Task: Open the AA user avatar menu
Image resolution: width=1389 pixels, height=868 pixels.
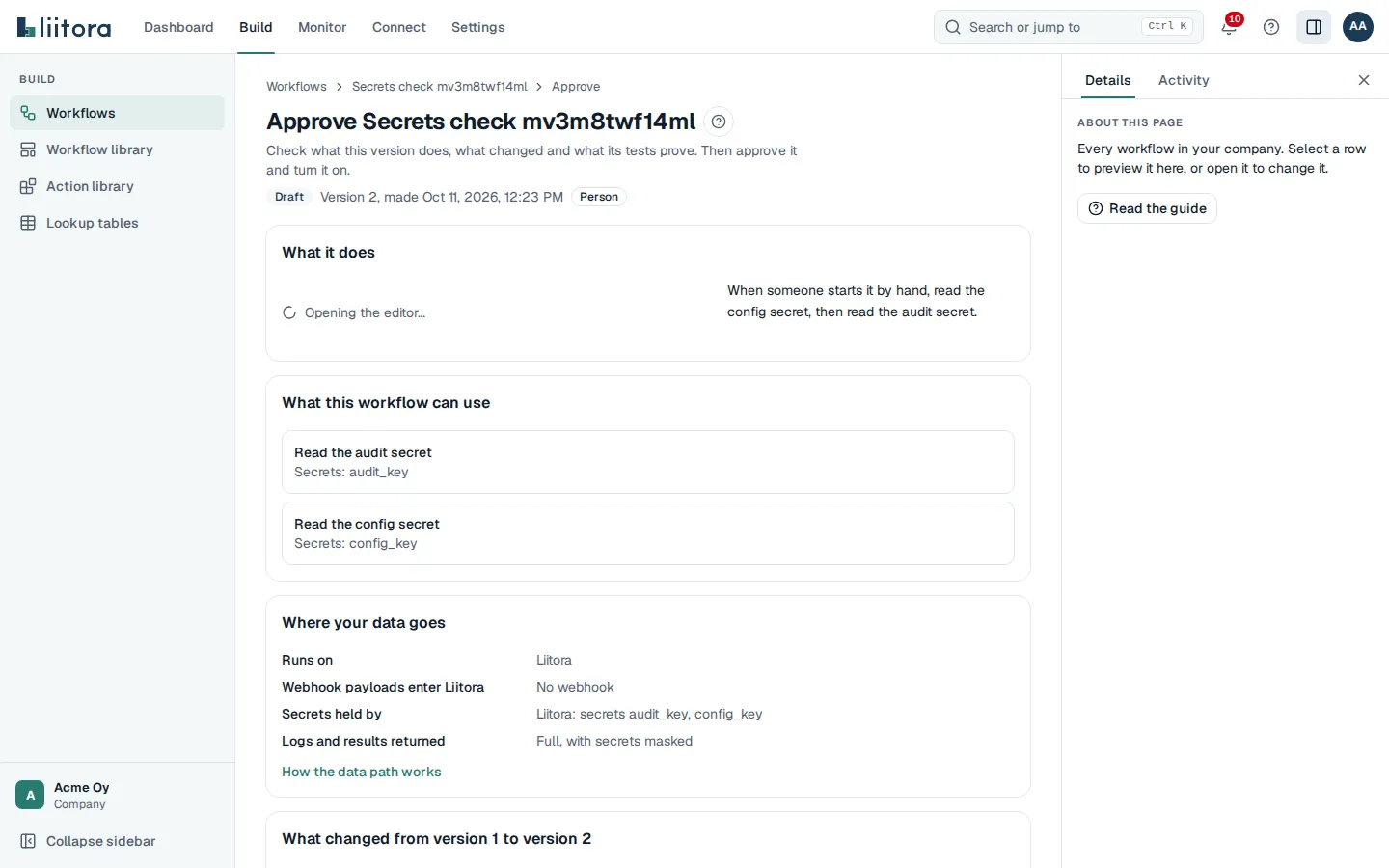Action: point(1358,27)
